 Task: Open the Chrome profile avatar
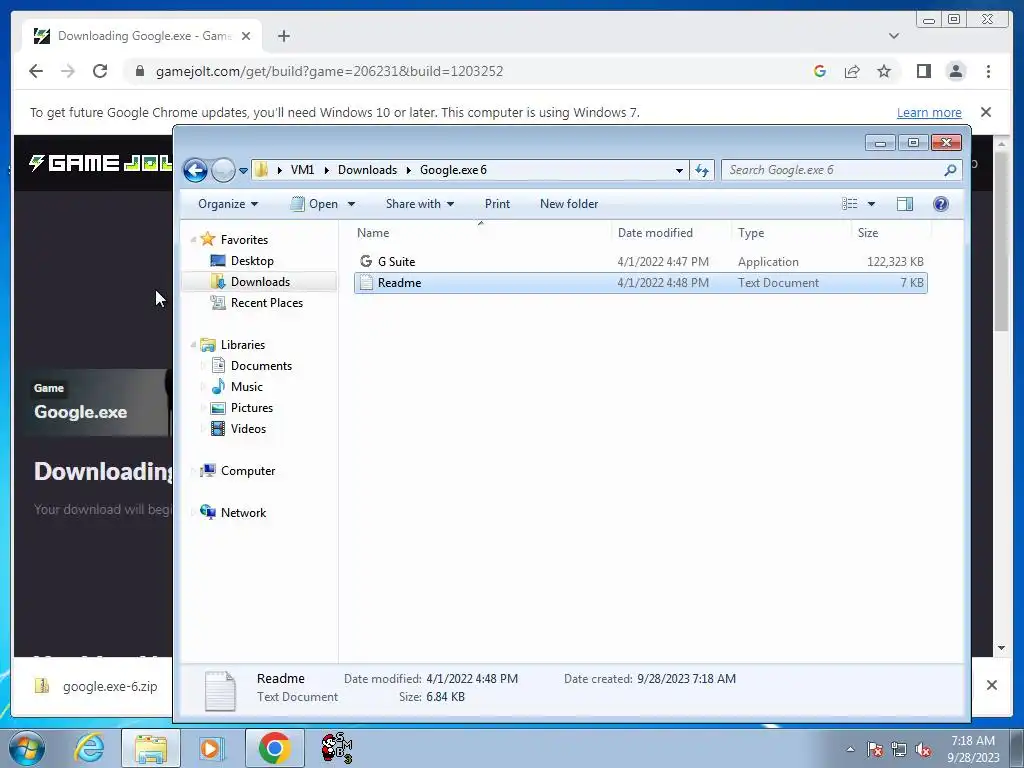[956, 71]
